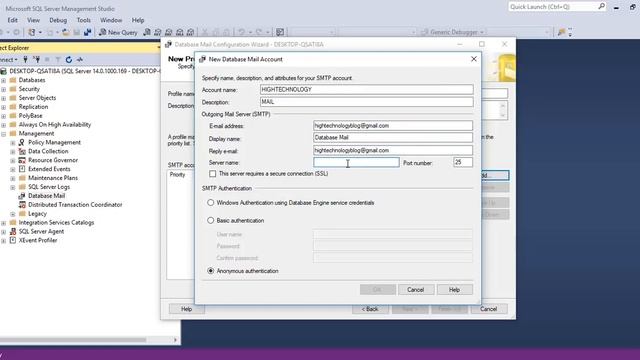Click the Analysis Services MDX Query icon

point(158,32)
